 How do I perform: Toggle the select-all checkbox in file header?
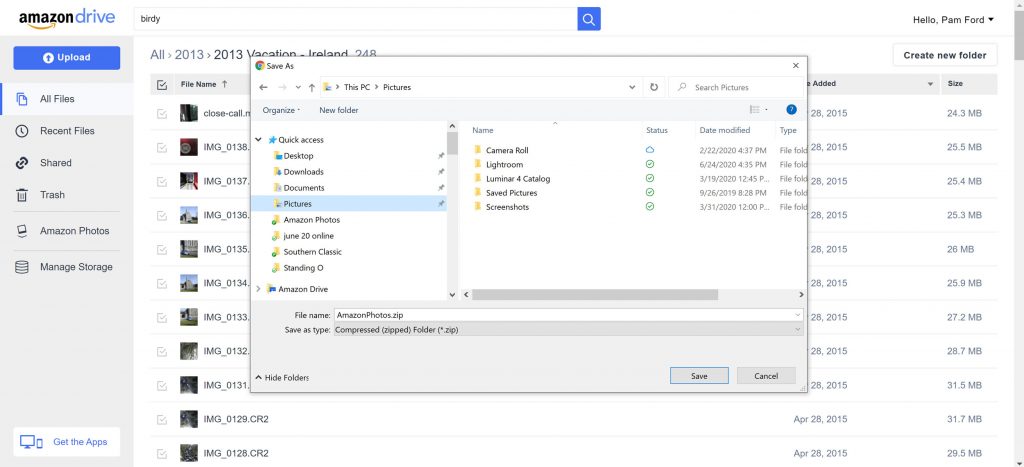click(162, 85)
